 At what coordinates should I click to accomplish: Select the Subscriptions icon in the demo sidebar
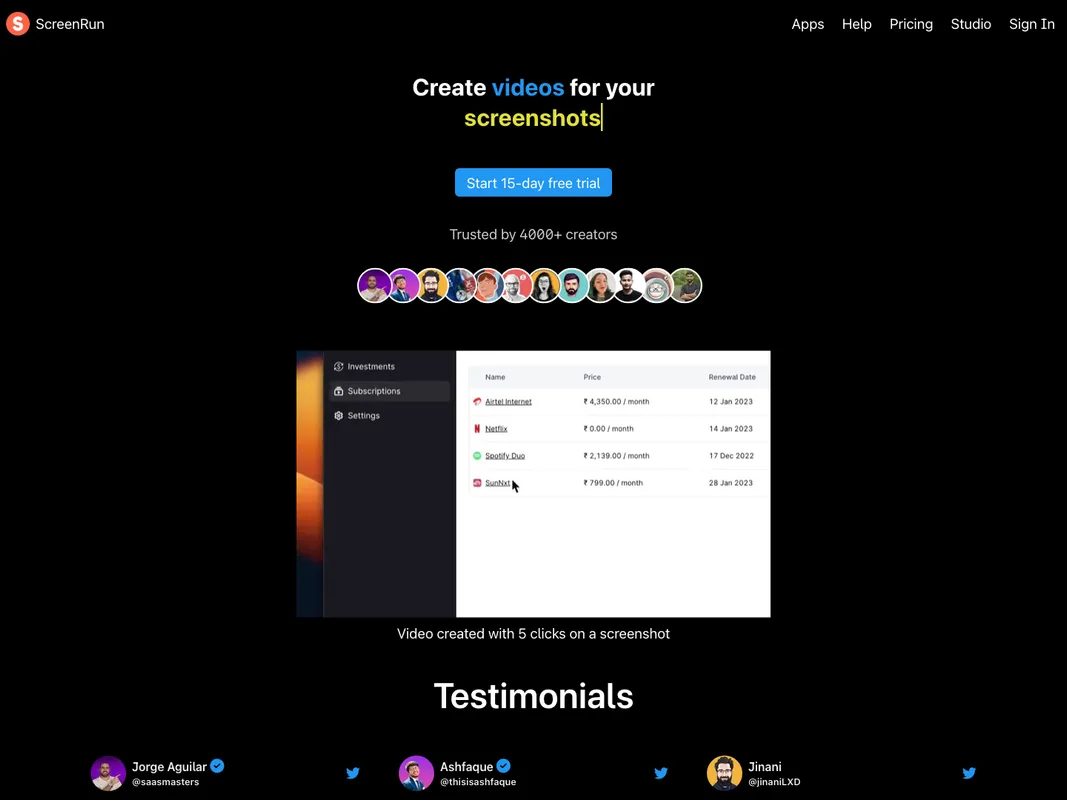click(x=338, y=391)
